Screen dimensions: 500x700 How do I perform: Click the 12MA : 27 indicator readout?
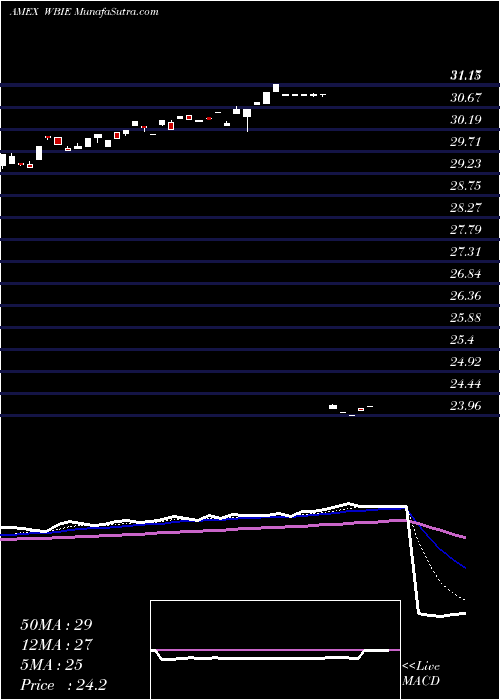(x=56, y=645)
